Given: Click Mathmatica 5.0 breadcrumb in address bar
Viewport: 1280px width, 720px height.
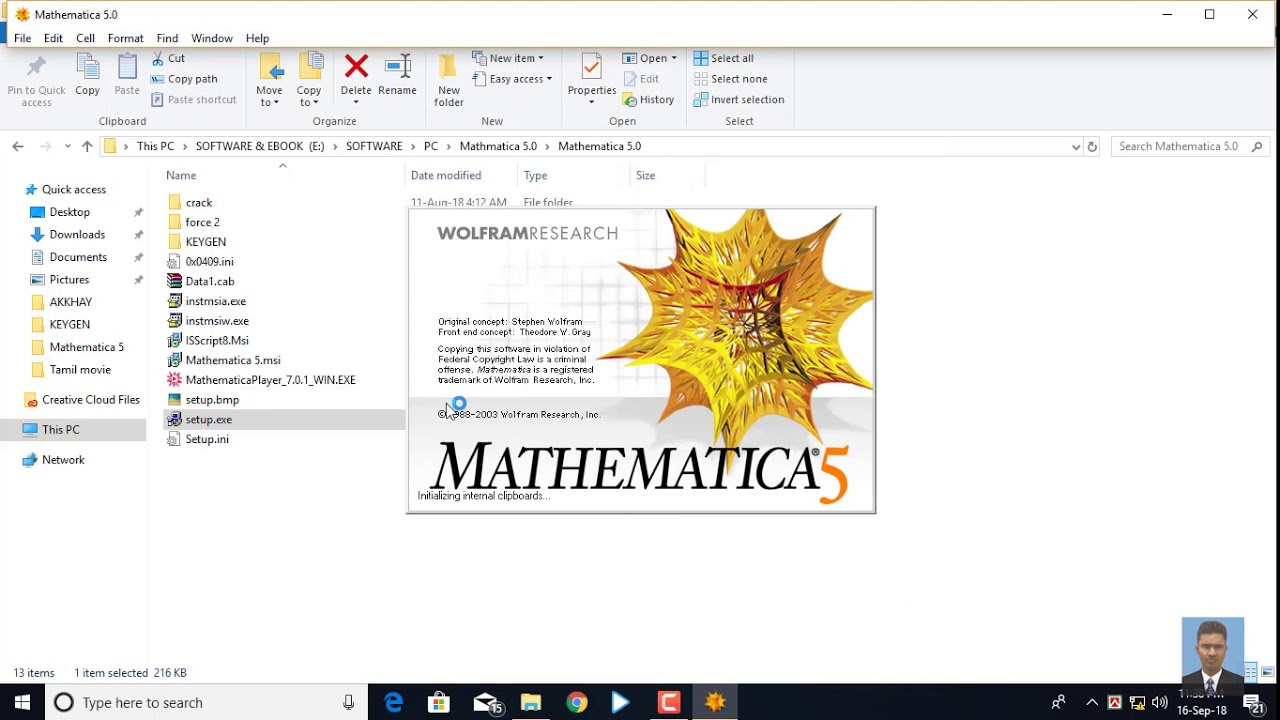Looking at the screenshot, I should click(x=498, y=146).
